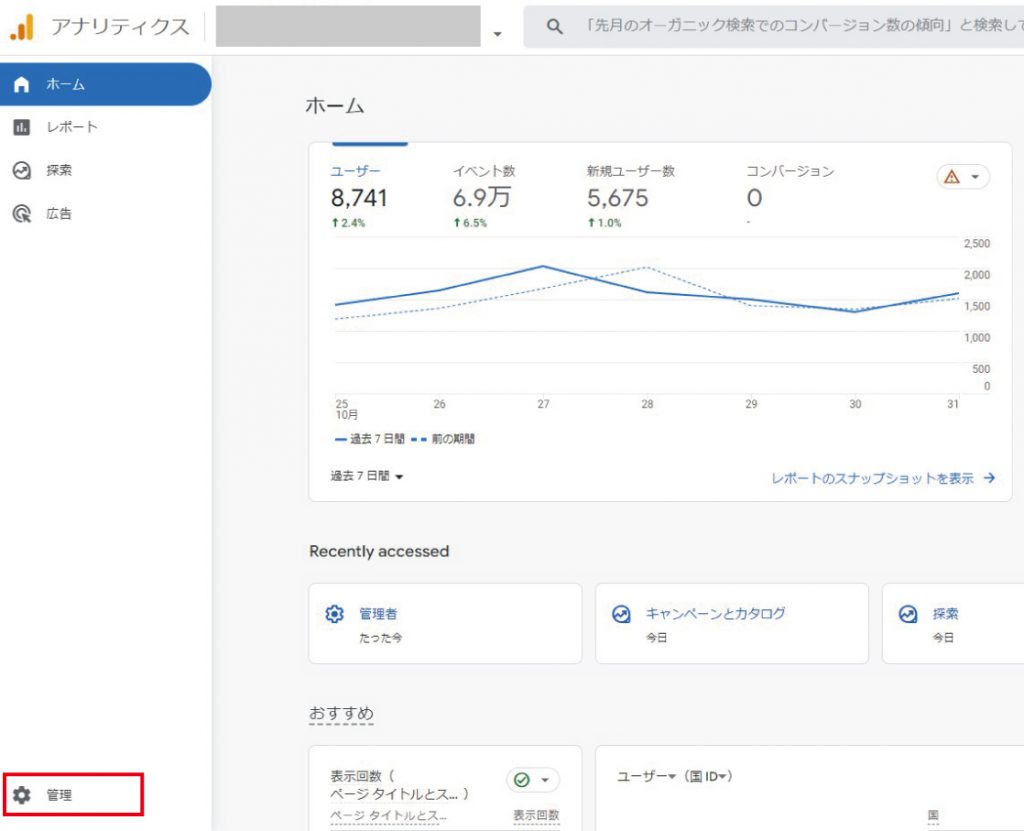Open the キャンペーンとカタログ recent card
This screenshot has height=831, width=1024.
[731, 623]
